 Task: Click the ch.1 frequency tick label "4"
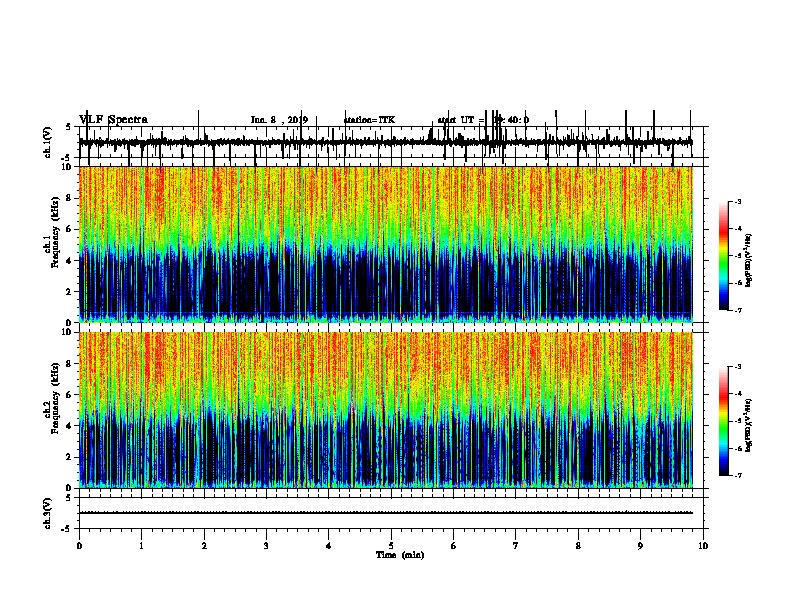point(69,261)
